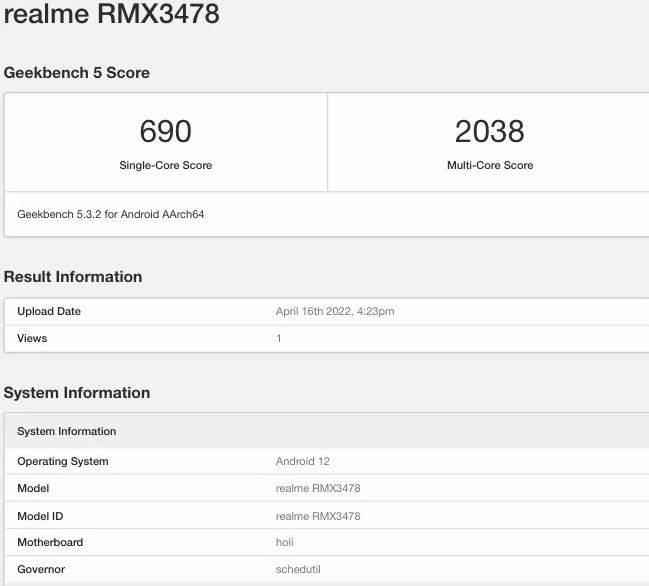649x586 pixels.
Task: Click the Governor label
Action: pyautogui.click(x=41, y=569)
